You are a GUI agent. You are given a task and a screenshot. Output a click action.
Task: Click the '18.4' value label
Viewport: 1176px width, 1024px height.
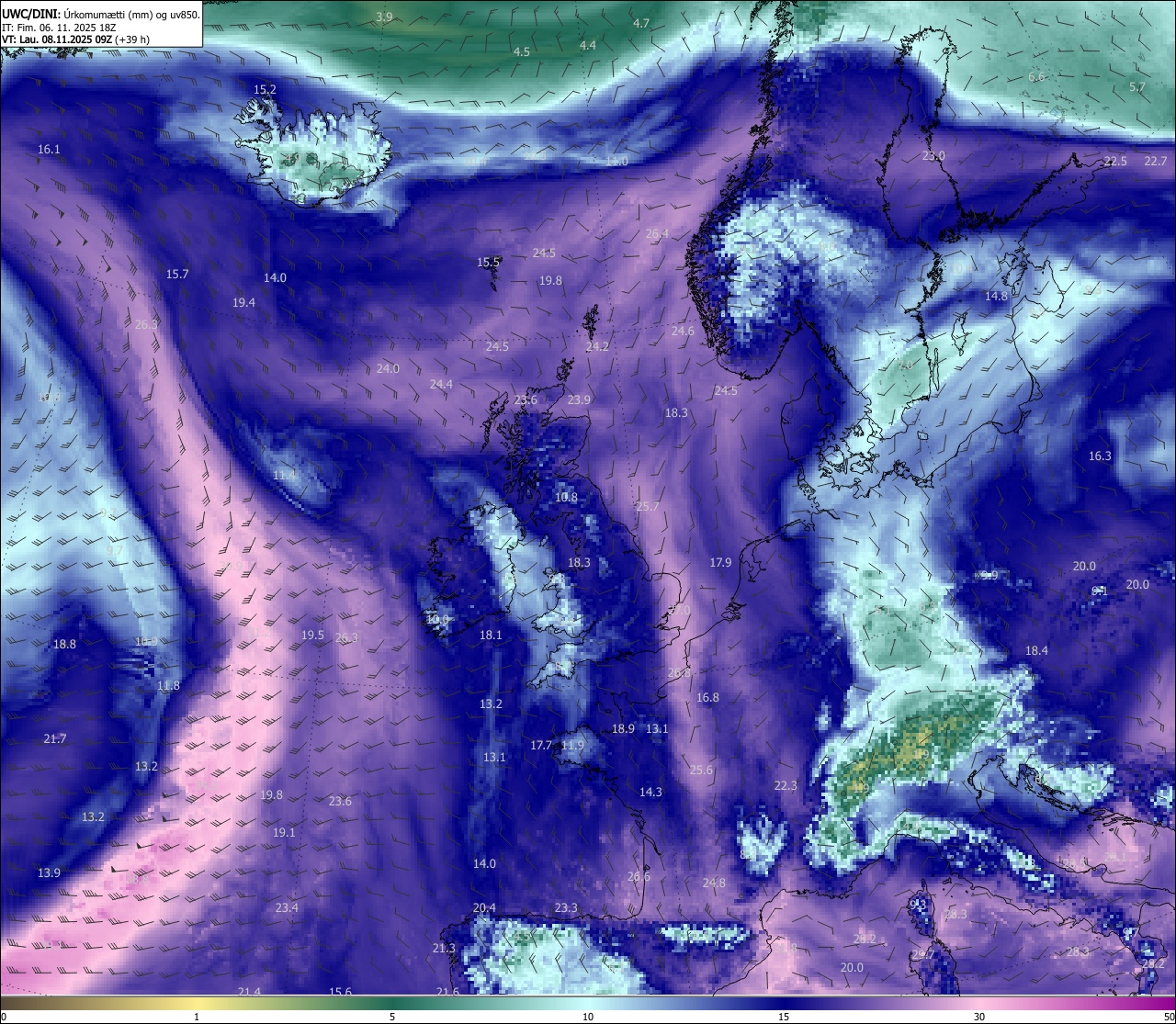1036,650
